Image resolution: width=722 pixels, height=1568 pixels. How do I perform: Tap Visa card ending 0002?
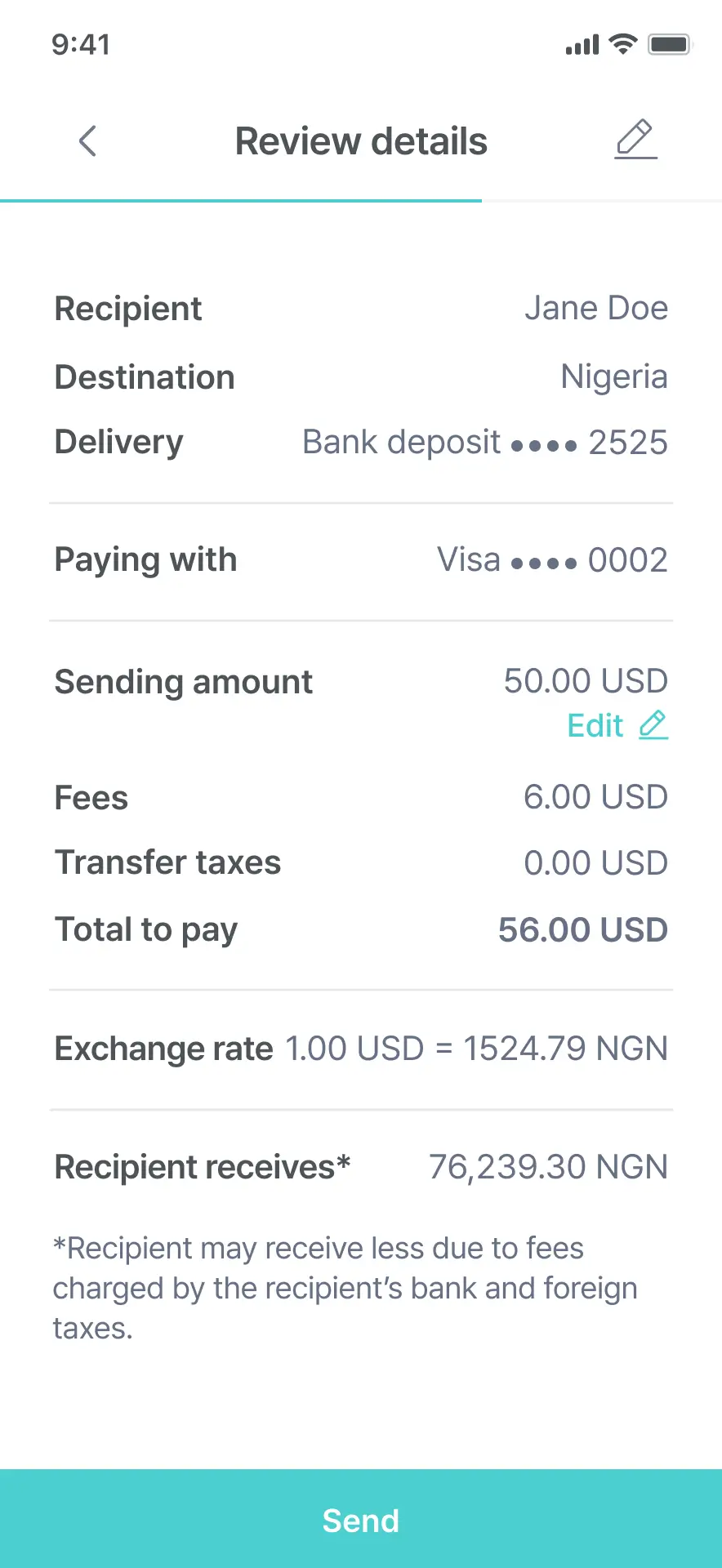pos(552,560)
